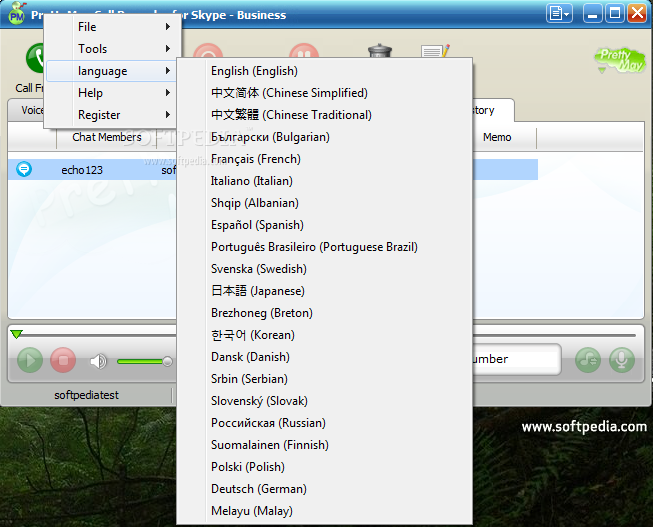Select the language menu entry
Image resolution: width=653 pixels, height=527 pixels.
(x=112, y=71)
